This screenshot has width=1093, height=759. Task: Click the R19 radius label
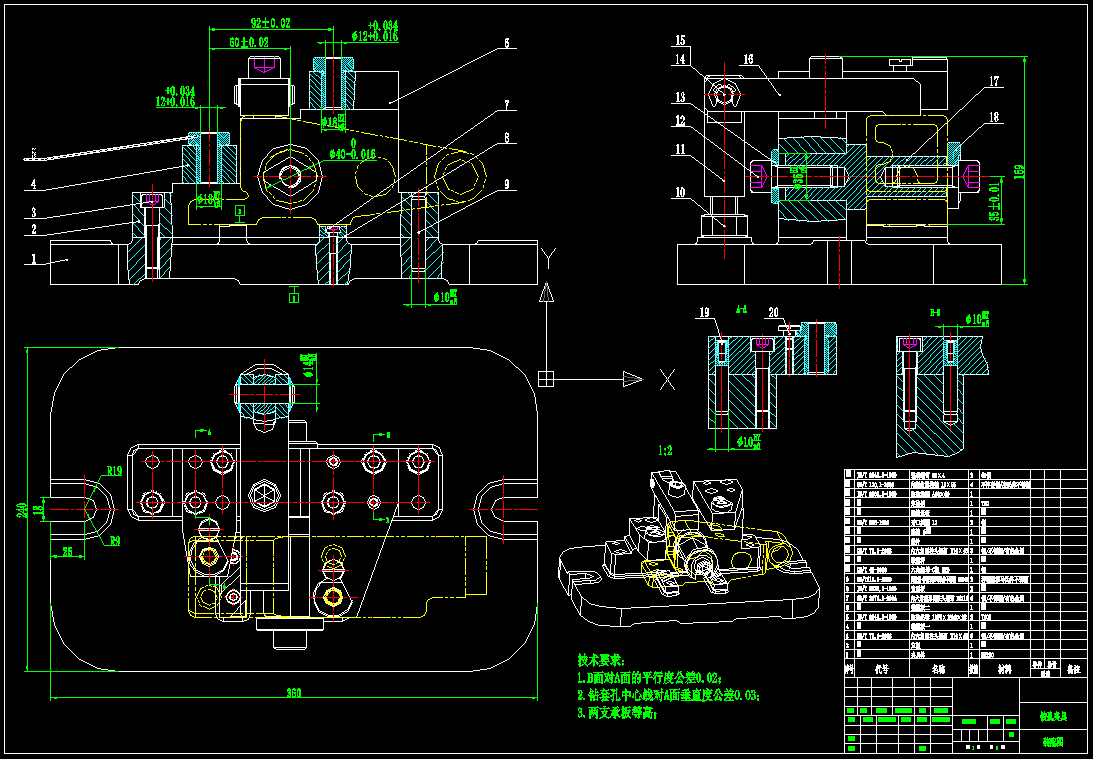[115, 471]
